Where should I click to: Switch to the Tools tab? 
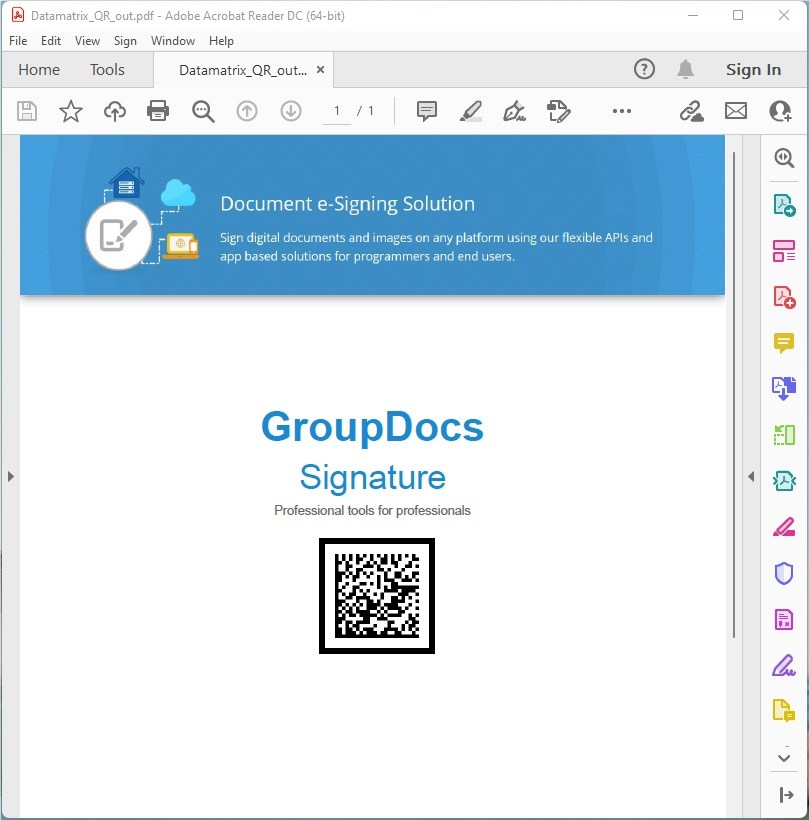click(107, 70)
